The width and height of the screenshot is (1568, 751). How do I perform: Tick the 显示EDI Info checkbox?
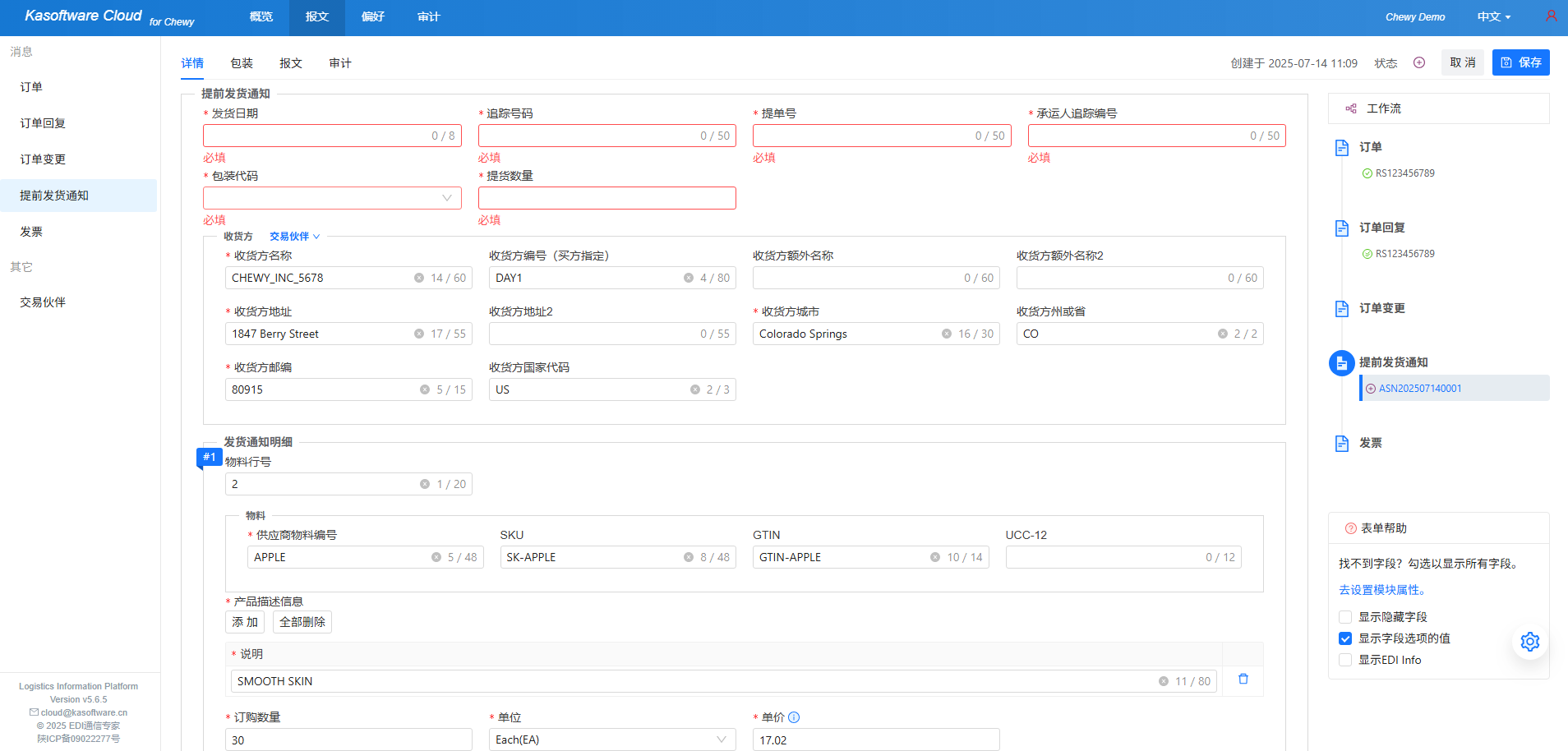(x=1345, y=660)
